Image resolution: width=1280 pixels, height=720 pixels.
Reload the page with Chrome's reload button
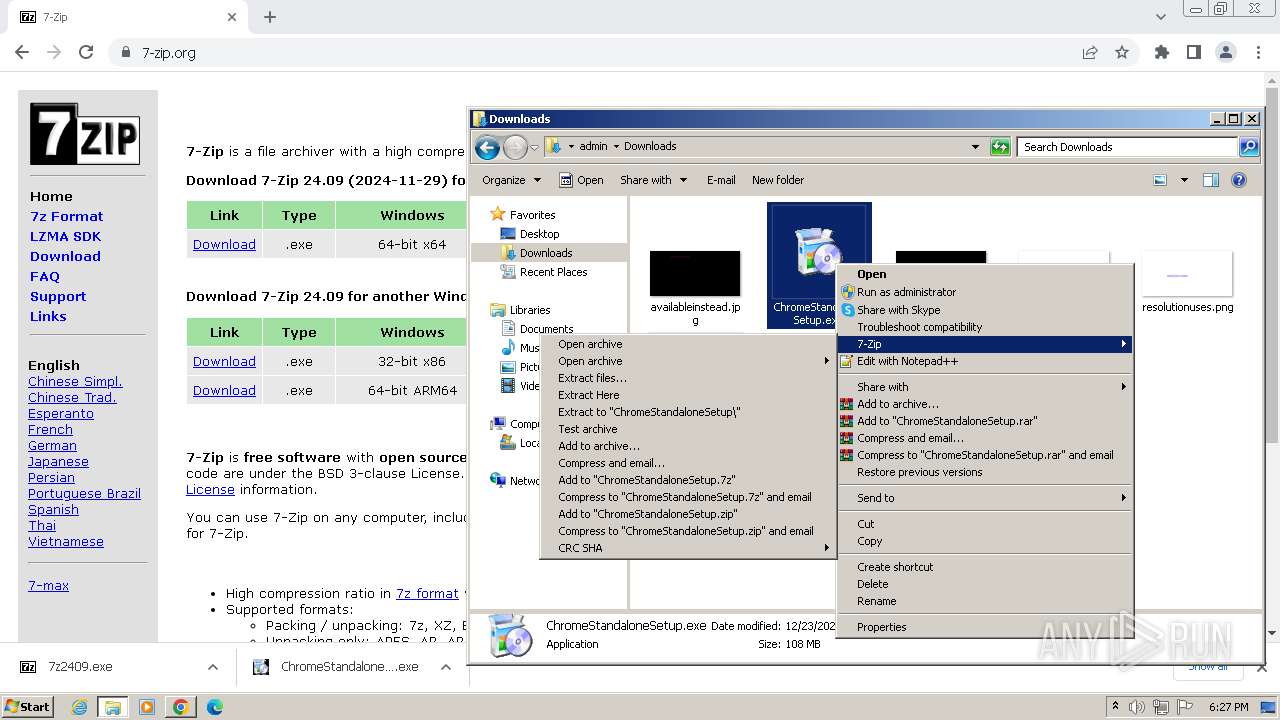86,52
